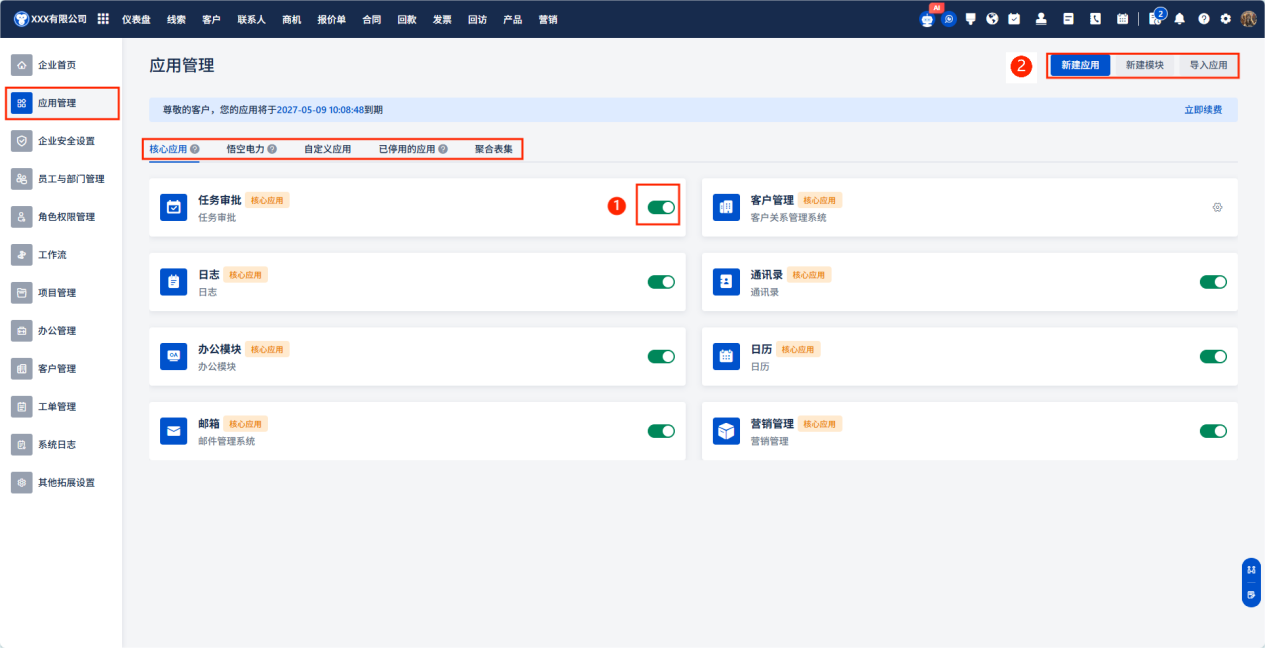This screenshot has height=648, width=1265.
Task: Toggle the 任务审批 application switch
Action: click(x=661, y=207)
